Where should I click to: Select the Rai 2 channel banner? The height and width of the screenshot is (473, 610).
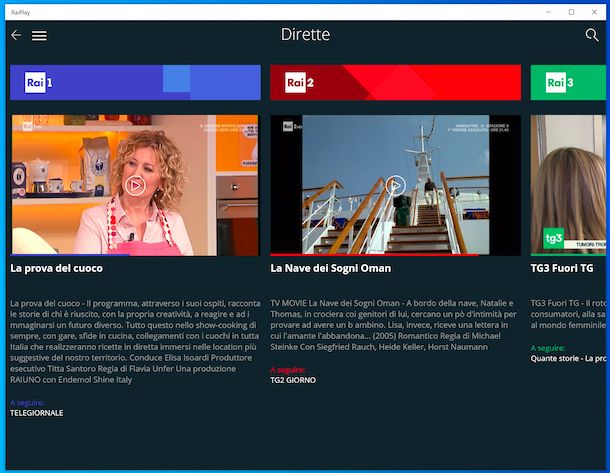click(396, 82)
